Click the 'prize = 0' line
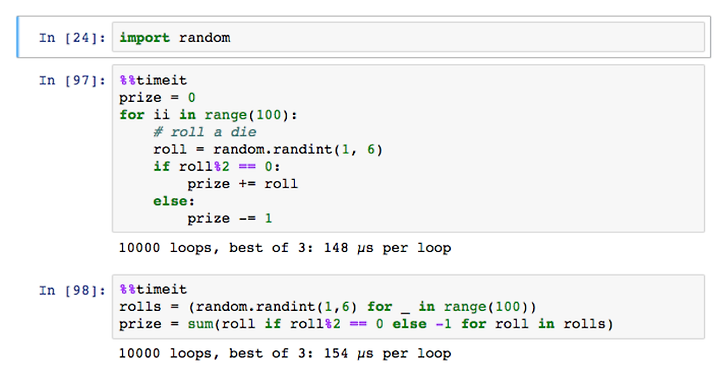 [157, 98]
